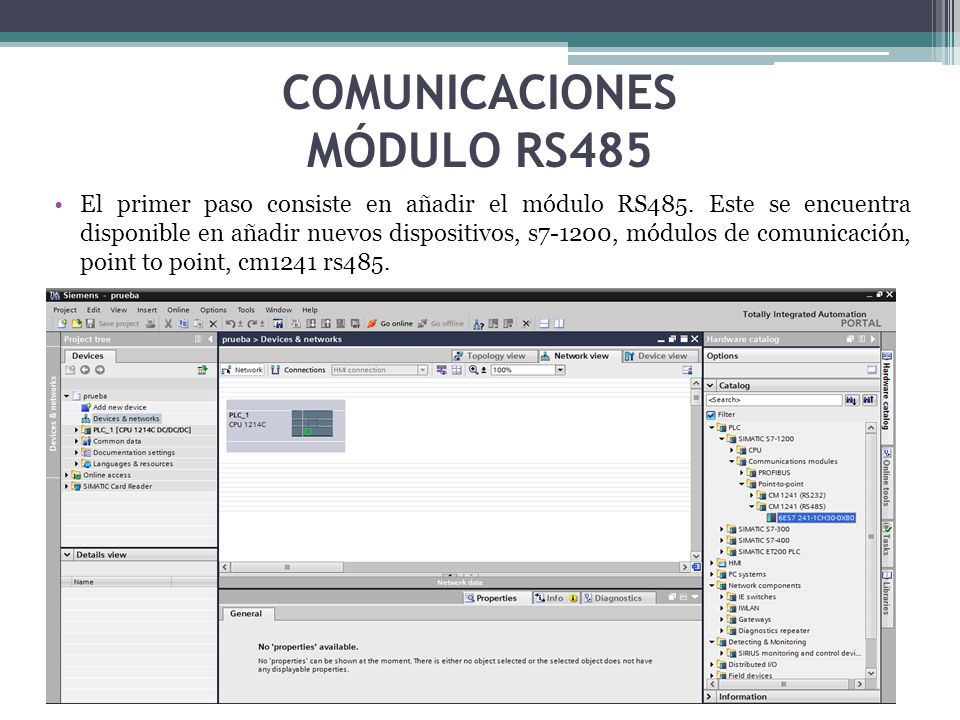Click the Copy toolbar icon
Image resolution: width=960 pixels, height=720 pixels.
point(183,323)
